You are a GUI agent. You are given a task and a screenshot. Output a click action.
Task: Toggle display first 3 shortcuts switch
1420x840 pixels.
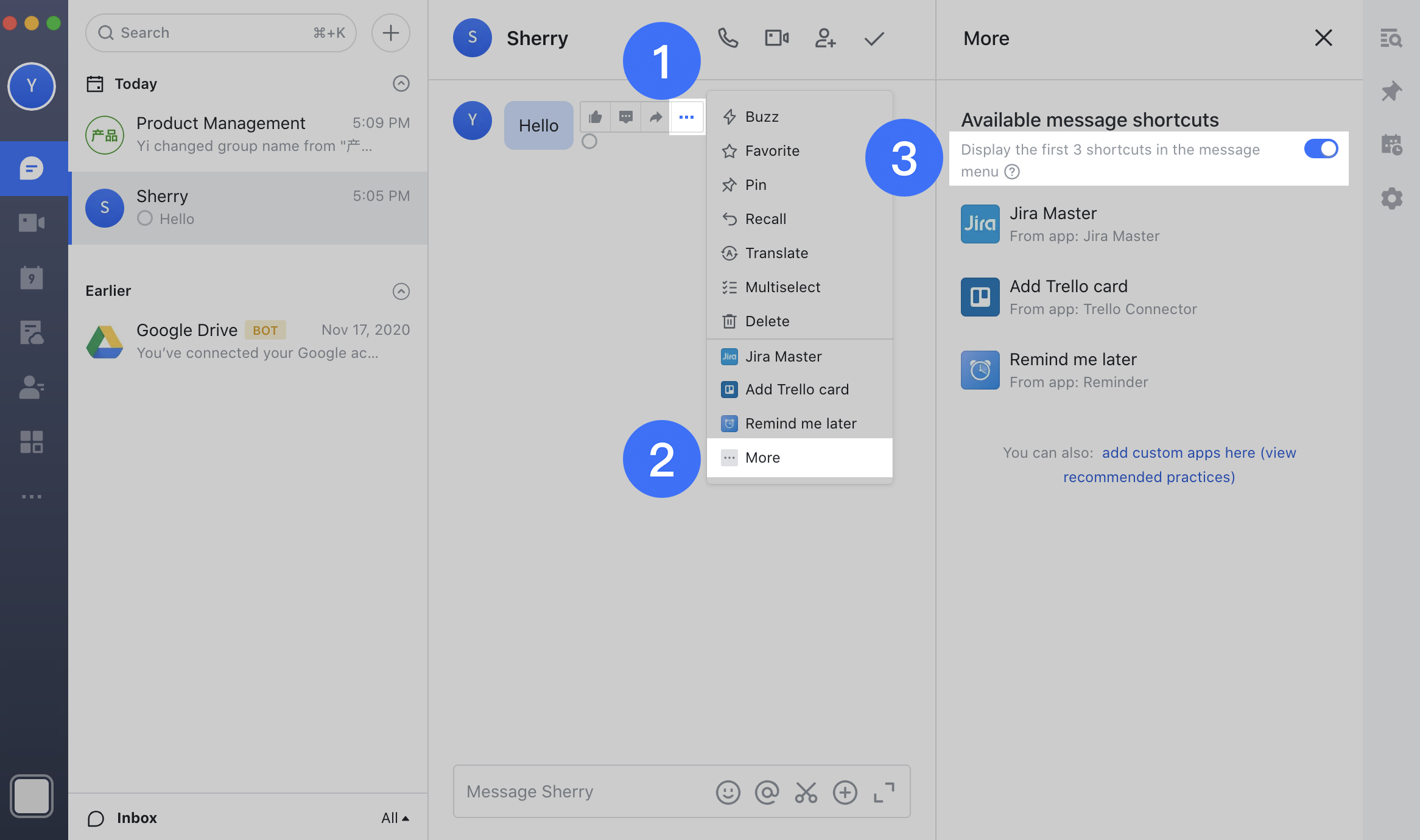1321,149
